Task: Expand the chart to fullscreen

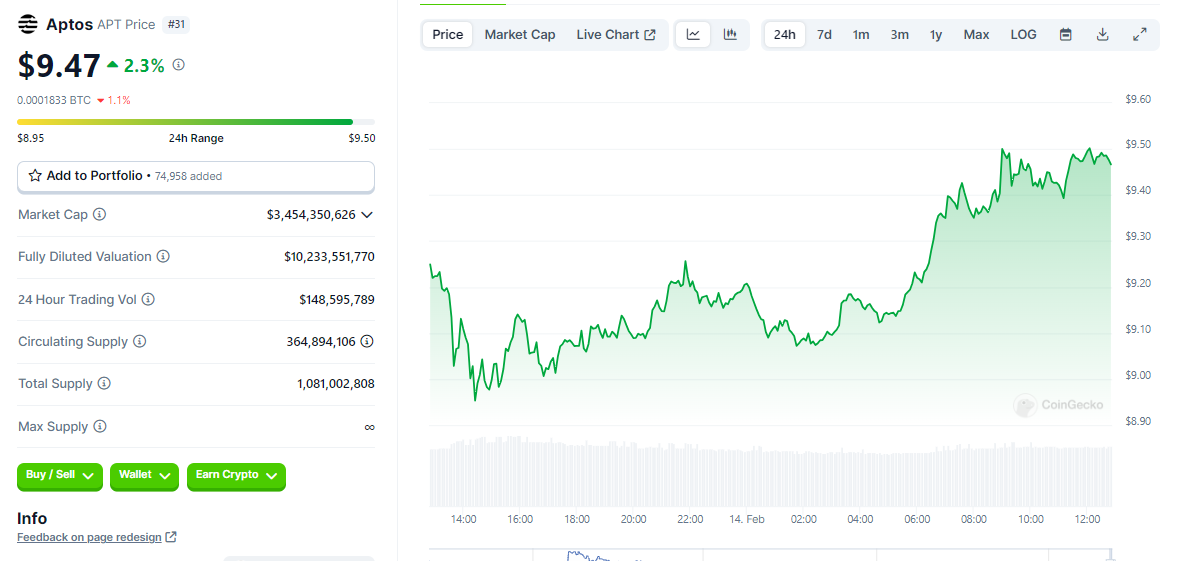Action: point(1139,35)
